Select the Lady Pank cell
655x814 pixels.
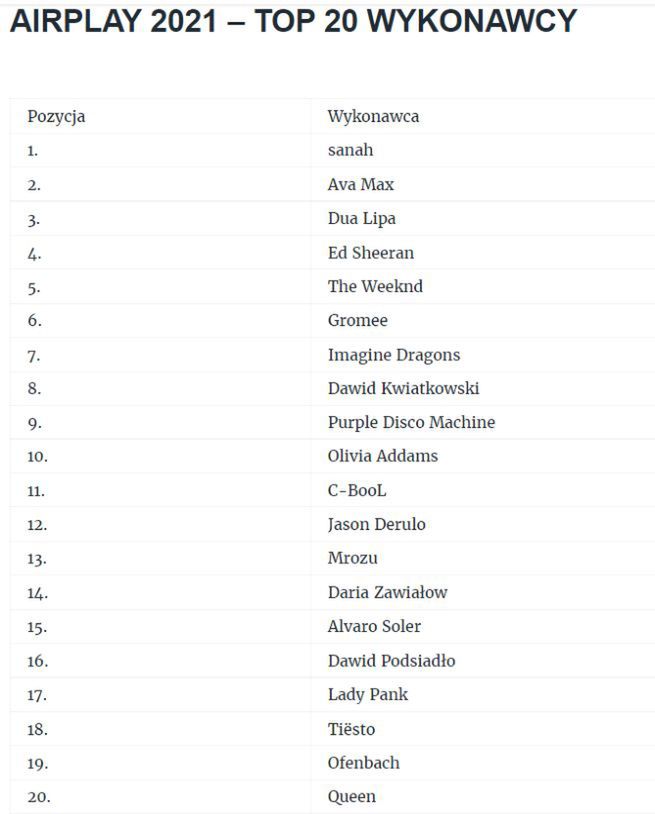(367, 694)
